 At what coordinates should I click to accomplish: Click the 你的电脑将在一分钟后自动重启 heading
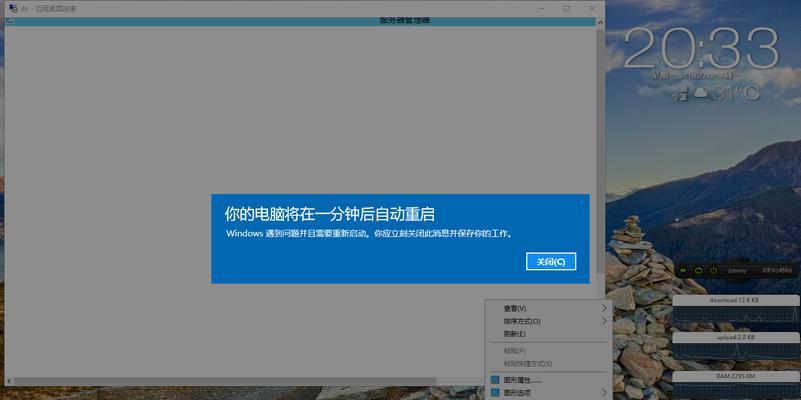tap(329, 214)
